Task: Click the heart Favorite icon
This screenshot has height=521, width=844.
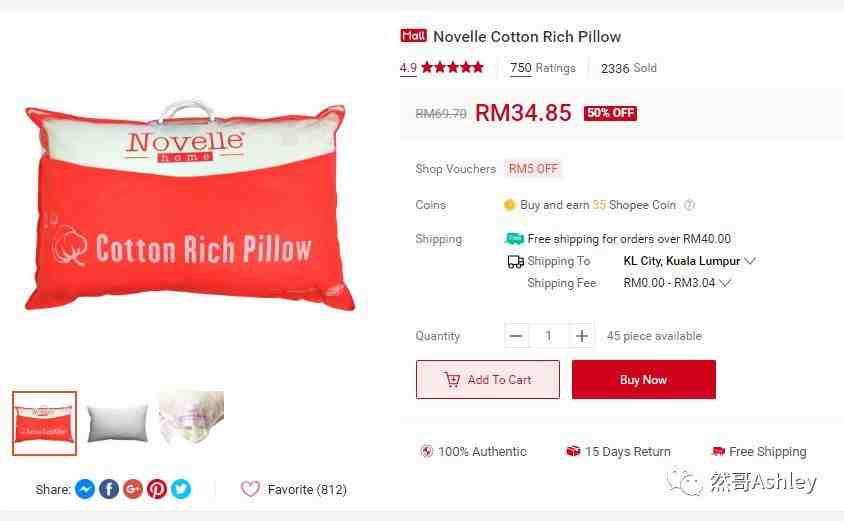Action: point(250,489)
